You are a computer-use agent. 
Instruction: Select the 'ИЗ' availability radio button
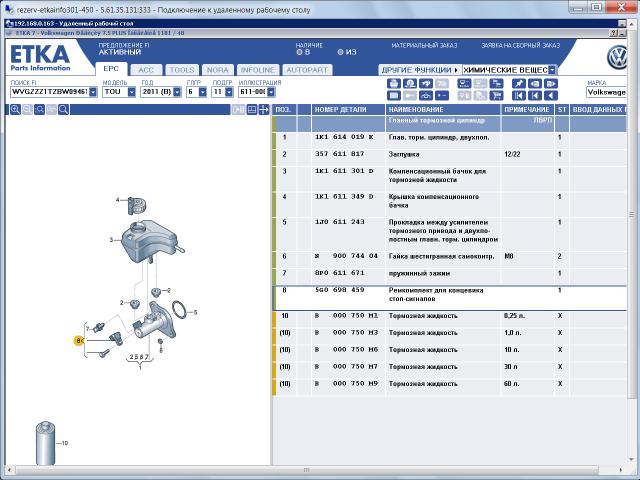340,52
